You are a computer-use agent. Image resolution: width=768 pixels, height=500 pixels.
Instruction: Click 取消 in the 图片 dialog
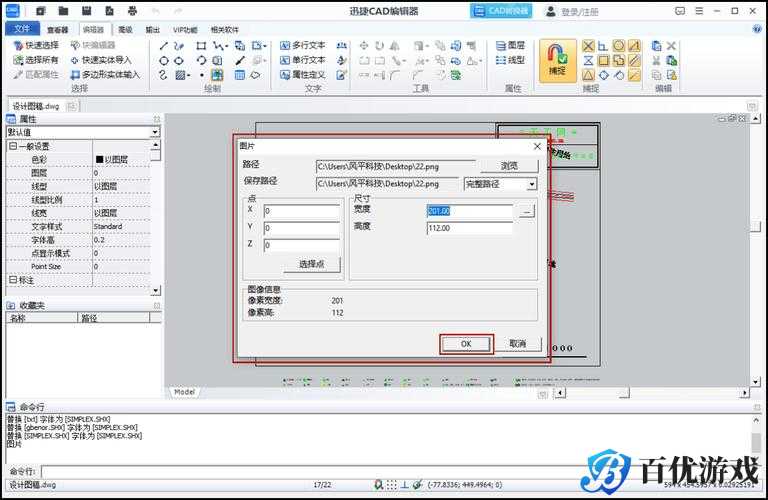tap(518, 344)
